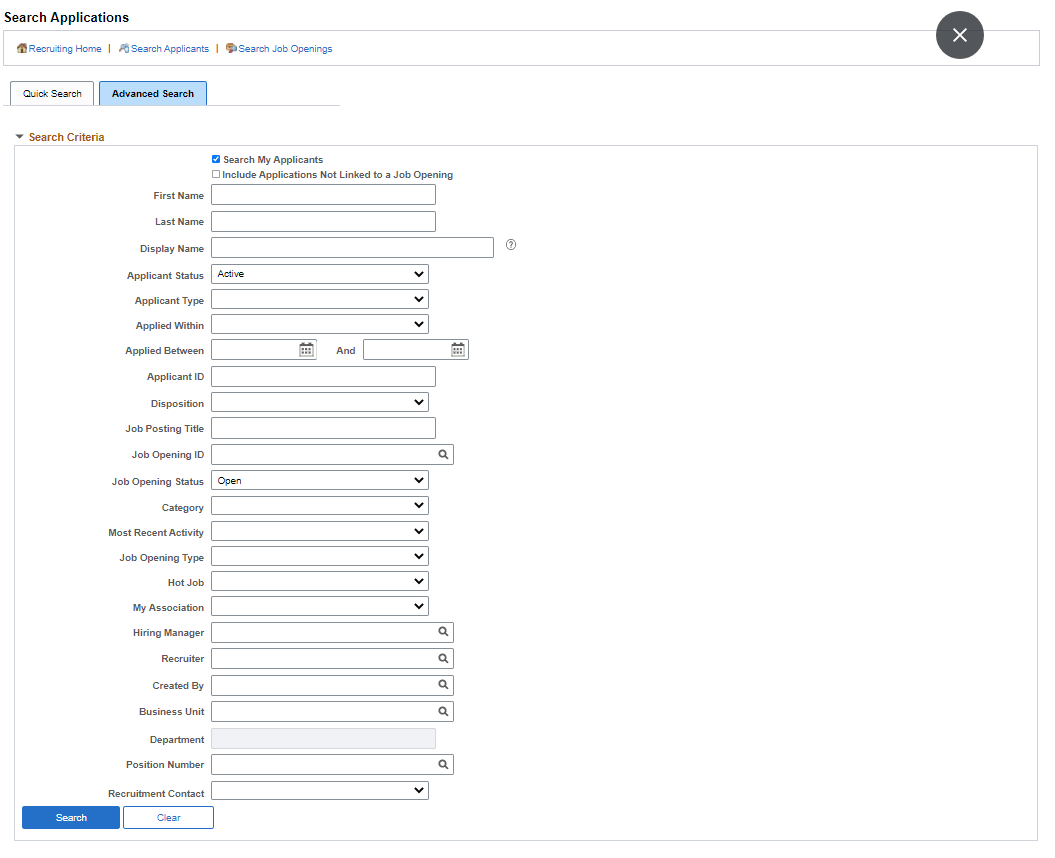The width and height of the screenshot is (1055, 858).
Task: Open the Applied Within dropdown
Action: click(419, 324)
